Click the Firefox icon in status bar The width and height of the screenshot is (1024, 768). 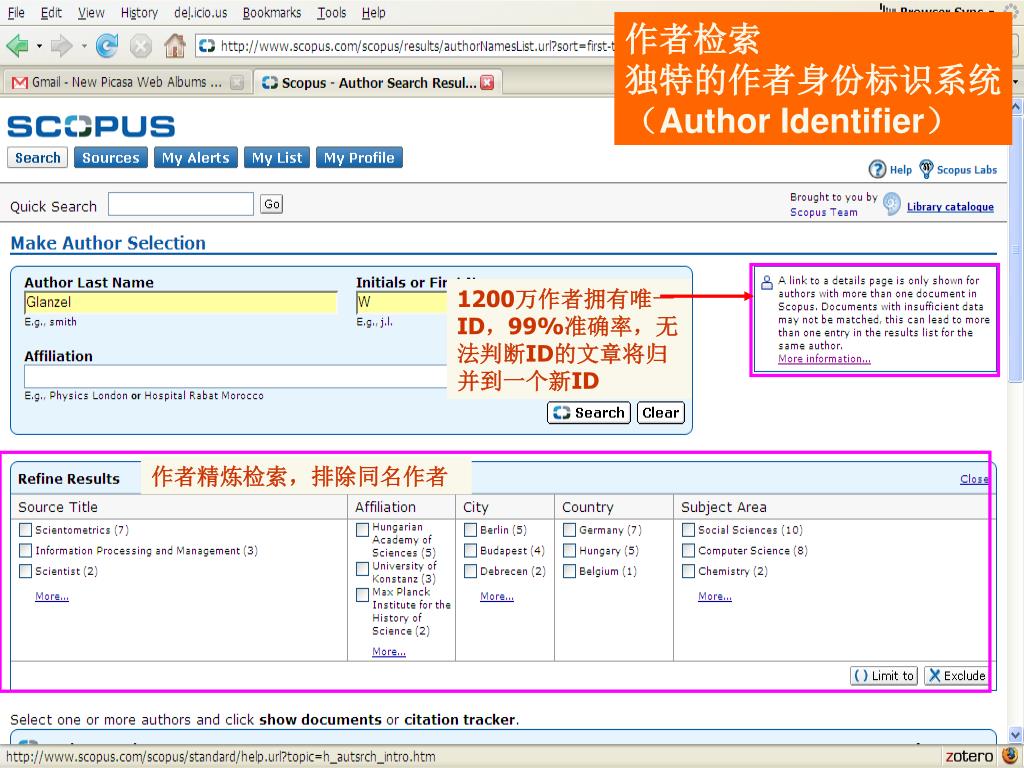click(x=1010, y=756)
